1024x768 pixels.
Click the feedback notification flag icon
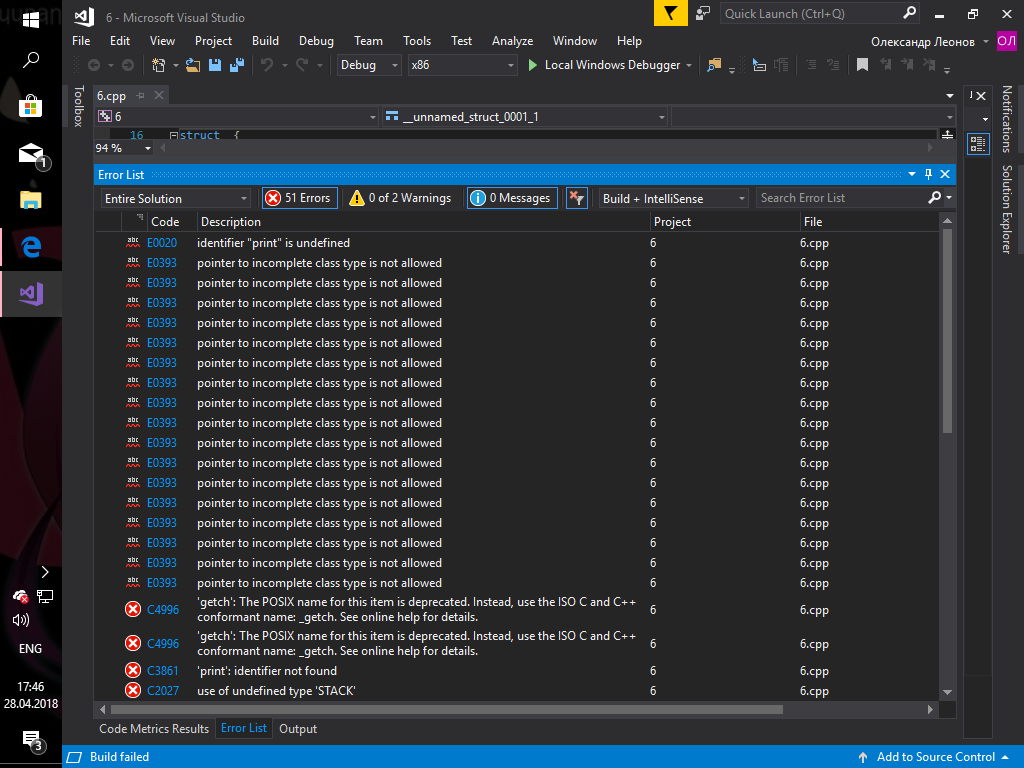tap(670, 14)
